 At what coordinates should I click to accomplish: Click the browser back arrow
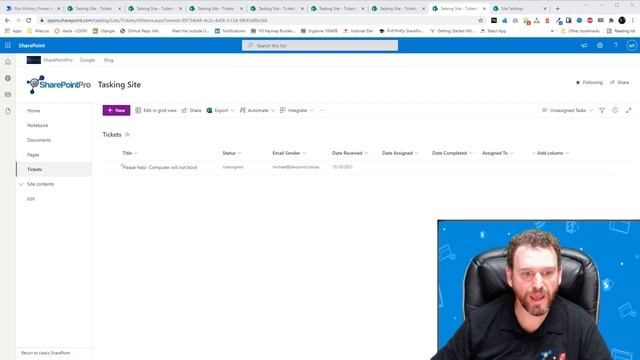pyautogui.click(x=7, y=20)
